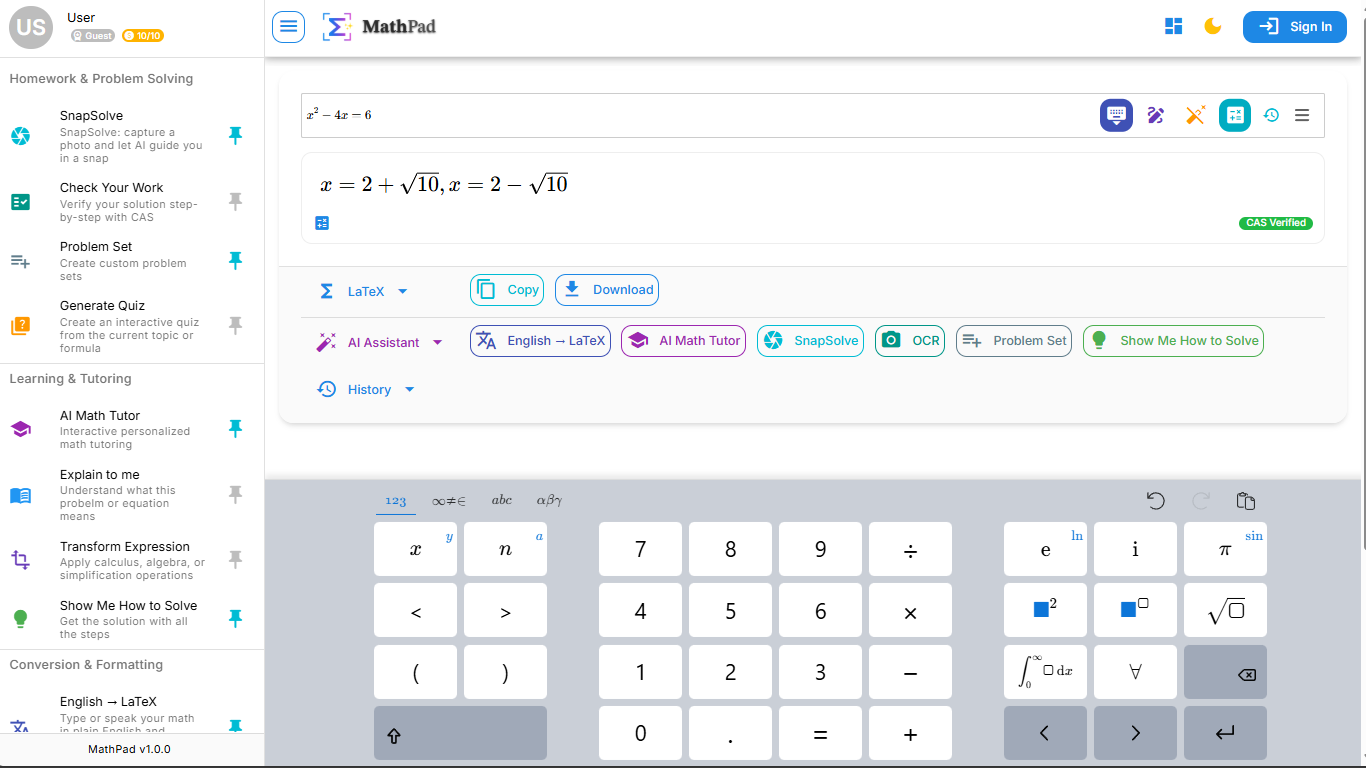
Task: Open Transform Expression from the sidebar
Action: click(x=132, y=560)
